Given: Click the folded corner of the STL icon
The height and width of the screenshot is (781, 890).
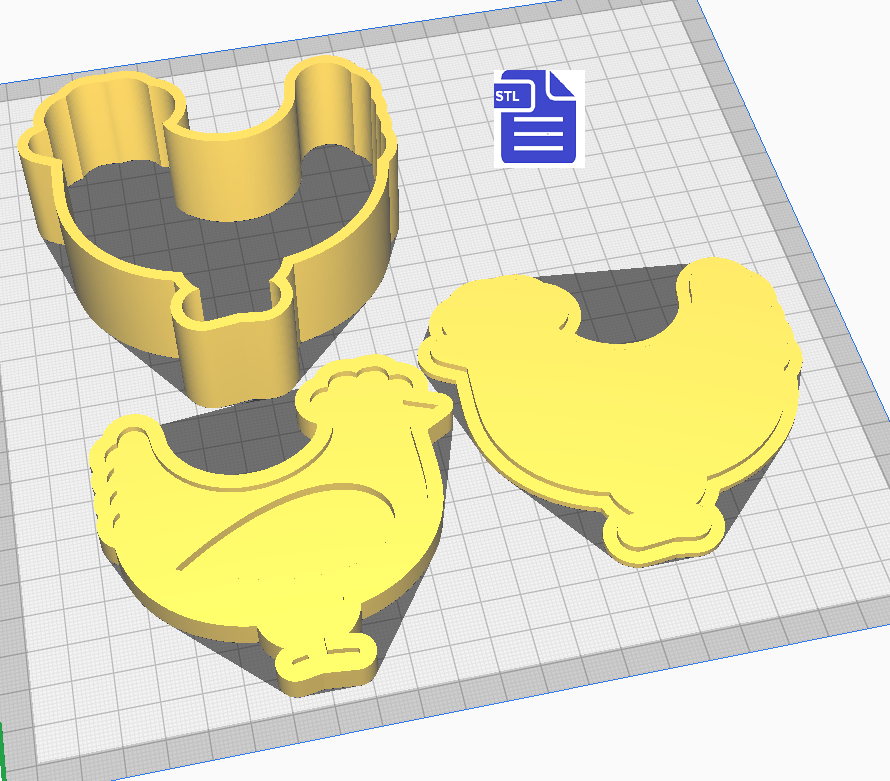Looking at the screenshot, I should click(x=564, y=83).
